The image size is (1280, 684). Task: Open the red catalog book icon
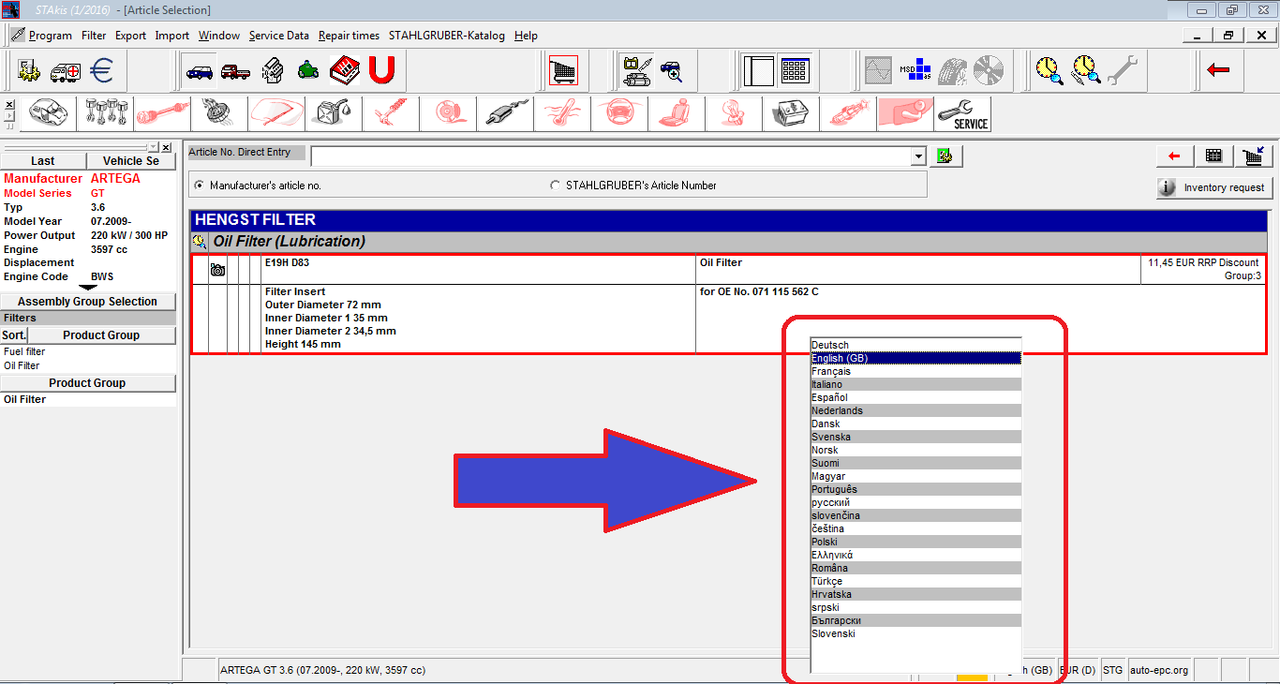click(345, 71)
